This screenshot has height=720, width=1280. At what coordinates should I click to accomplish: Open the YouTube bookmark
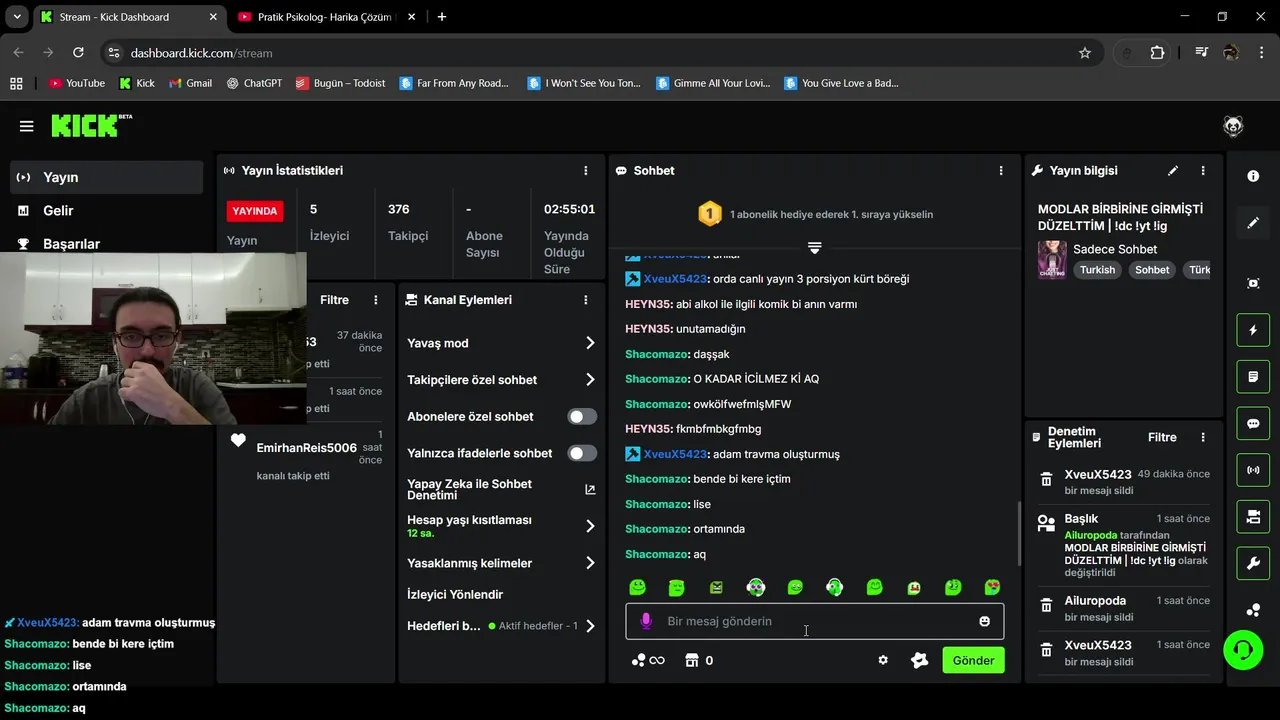point(77,83)
